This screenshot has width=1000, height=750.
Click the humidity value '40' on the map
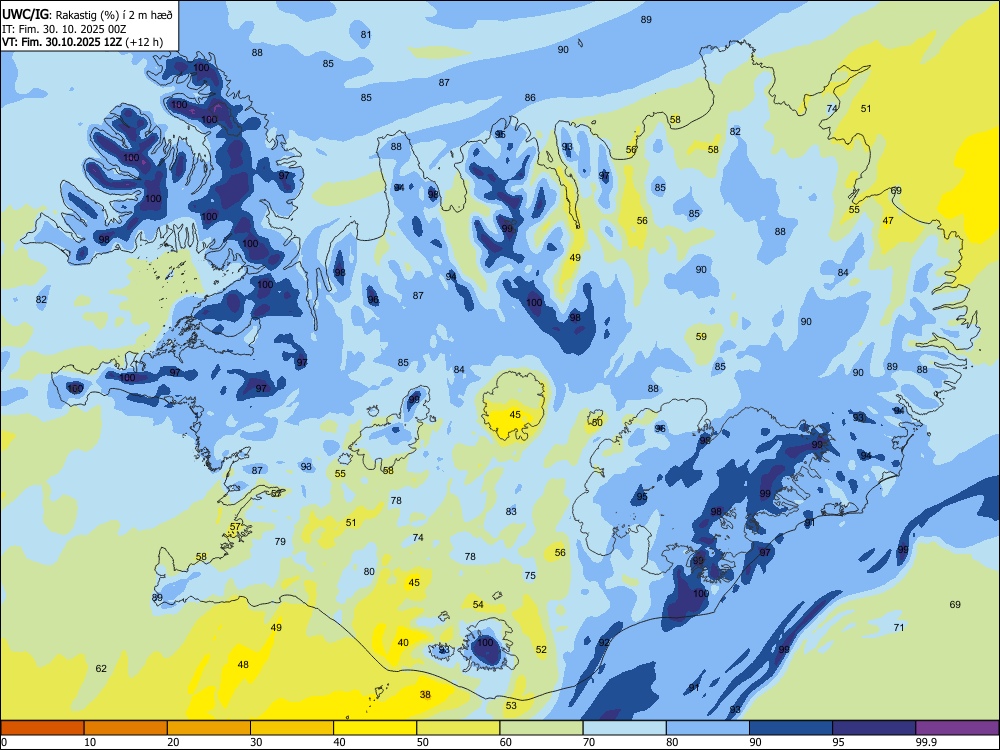coord(403,642)
